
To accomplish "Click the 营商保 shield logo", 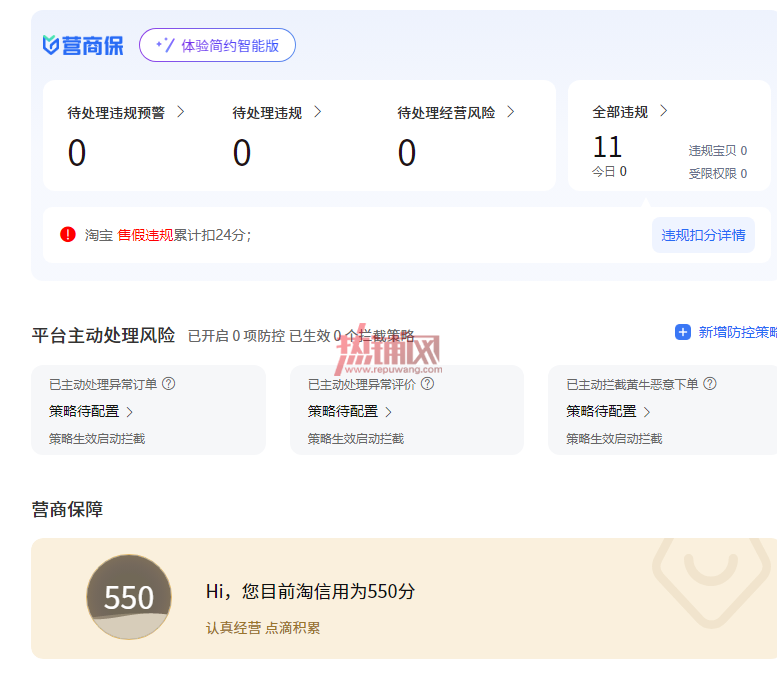I will pos(51,45).
